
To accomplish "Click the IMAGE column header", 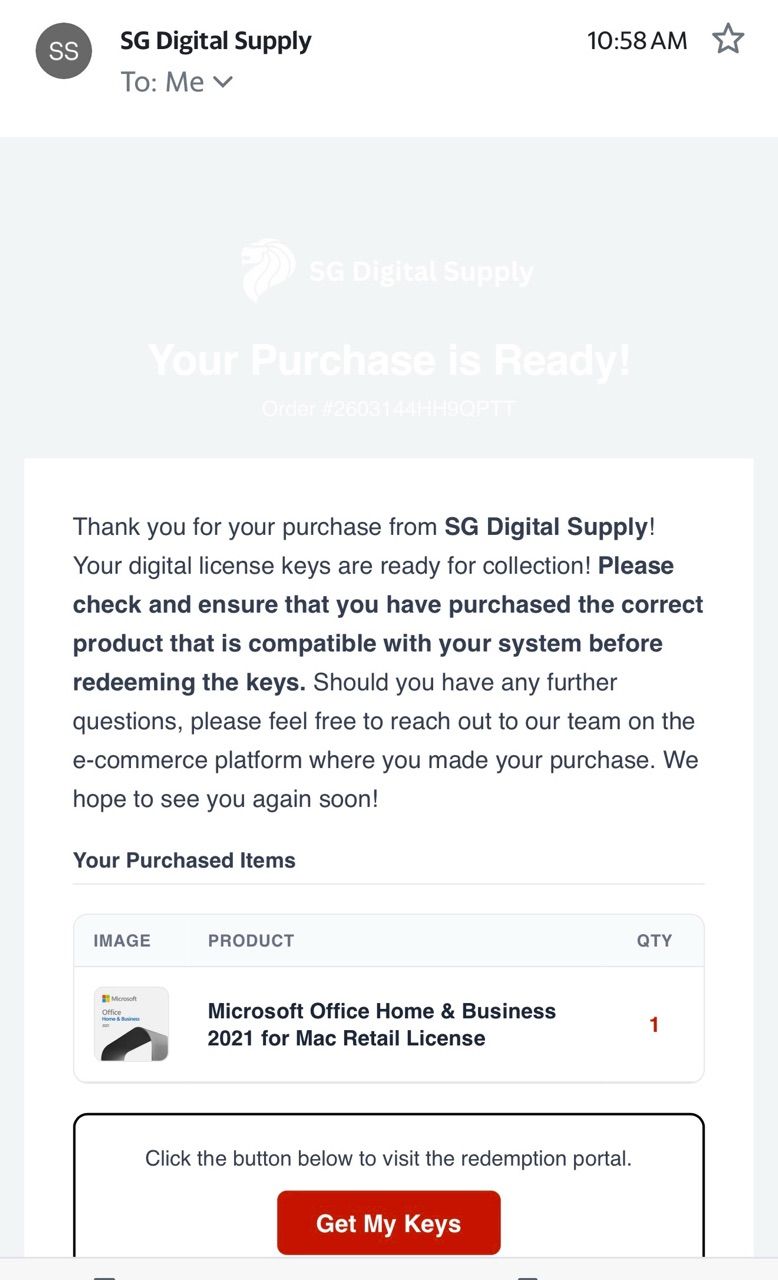I will point(122,941).
